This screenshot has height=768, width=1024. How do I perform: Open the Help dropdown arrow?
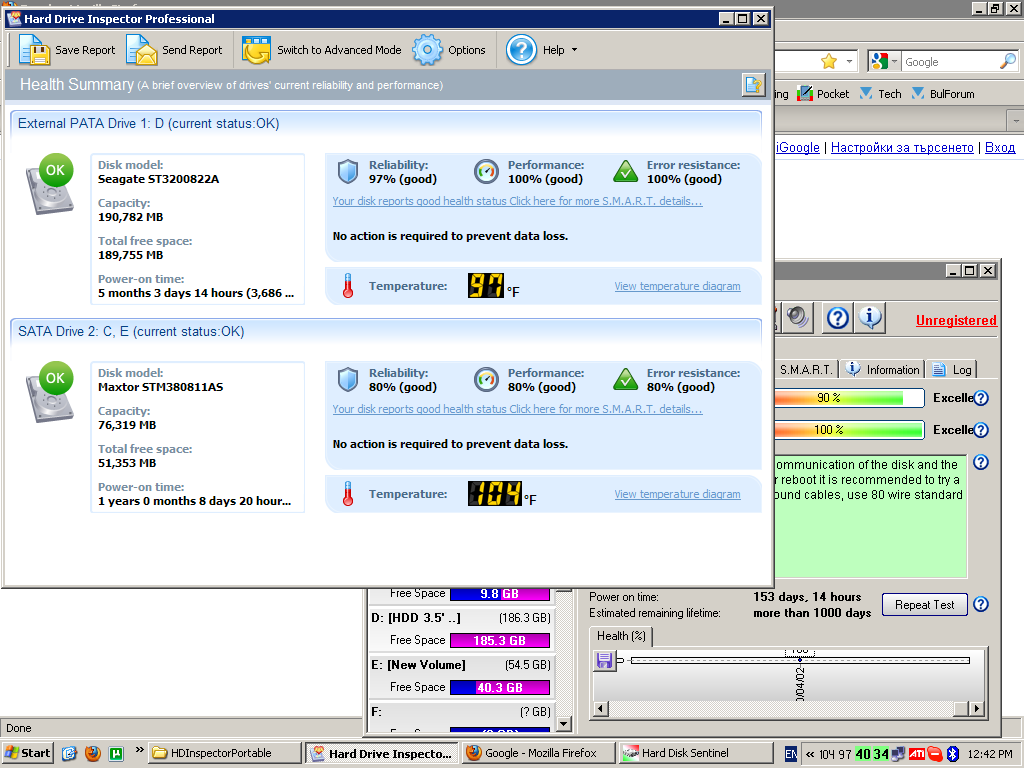(574, 50)
